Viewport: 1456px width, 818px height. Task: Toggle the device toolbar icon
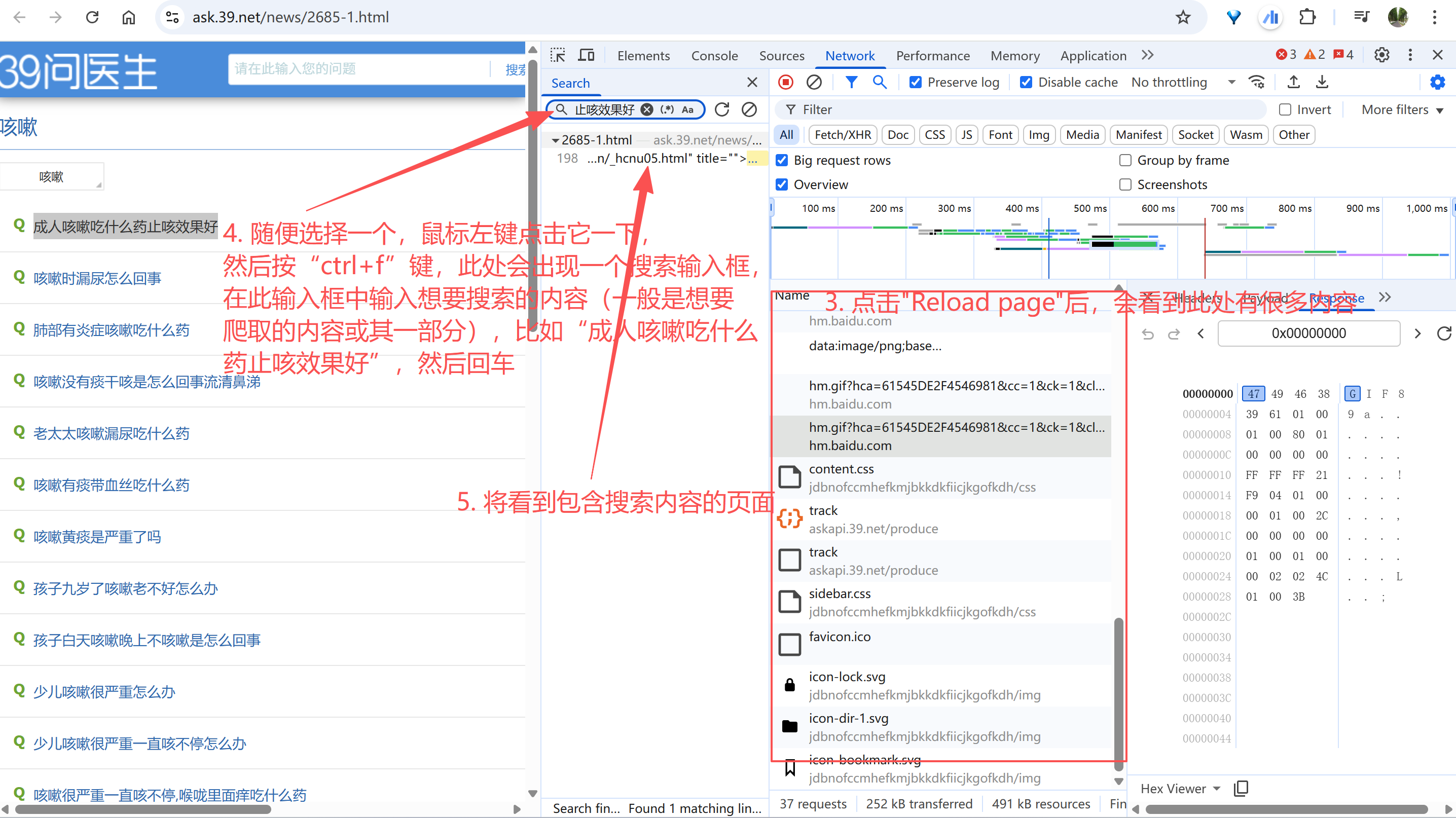pos(586,55)
